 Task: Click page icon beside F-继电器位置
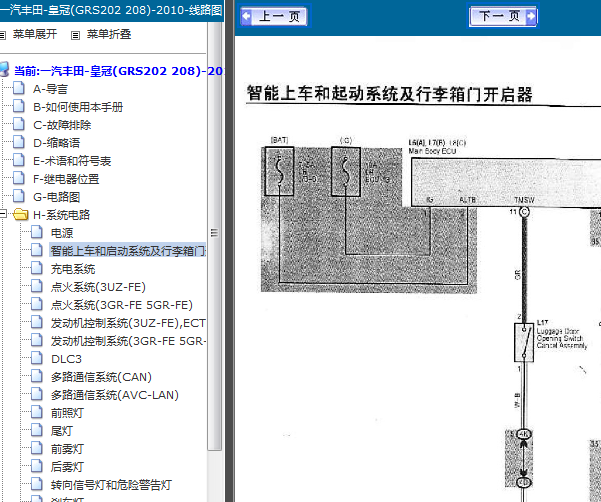(x=19, y=178)
